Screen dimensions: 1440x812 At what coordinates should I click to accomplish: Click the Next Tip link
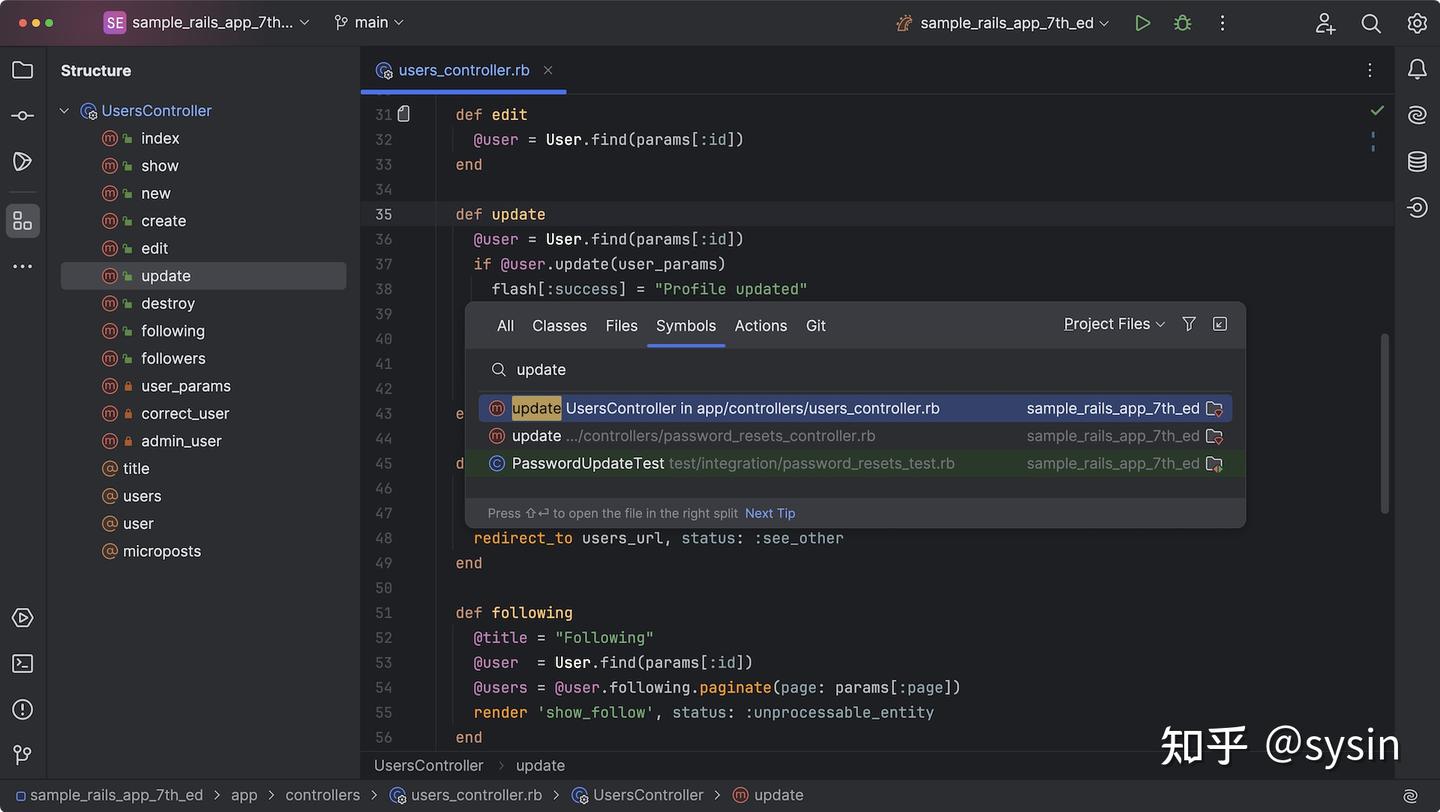click(769, 513)
